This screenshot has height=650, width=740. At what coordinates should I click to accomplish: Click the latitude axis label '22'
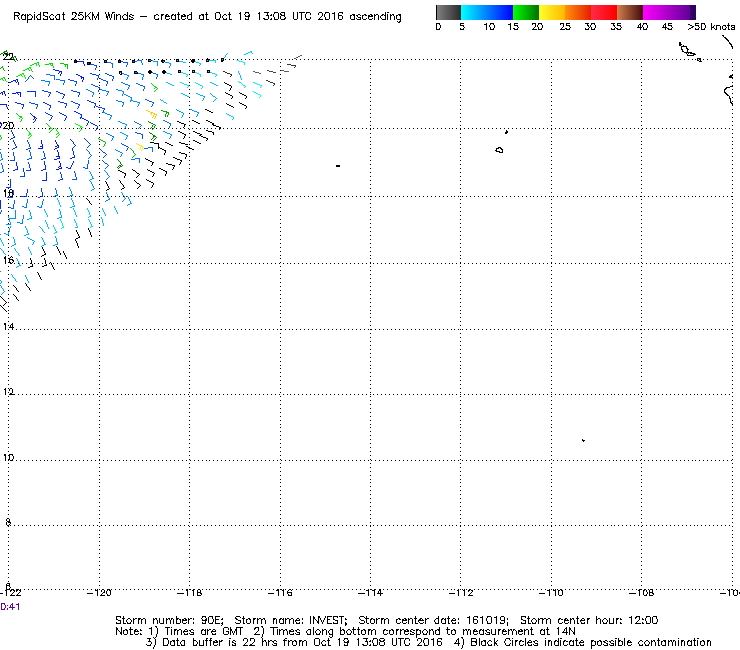[x=8, y=57]
